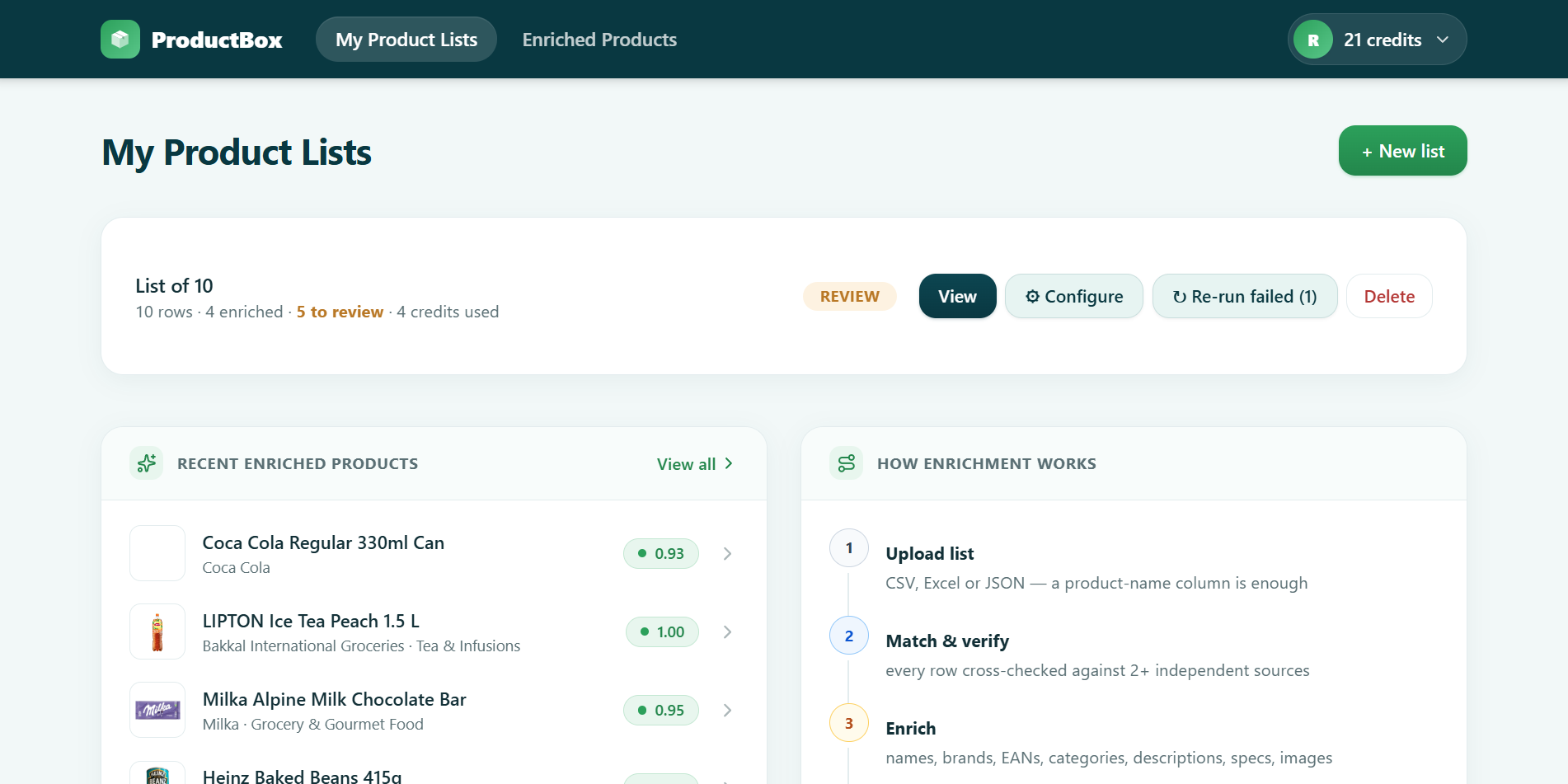1568x784 pixels.
Task: Click the Lipton Ice Tea bottle thumbnail
Action: tap(157, 631)
